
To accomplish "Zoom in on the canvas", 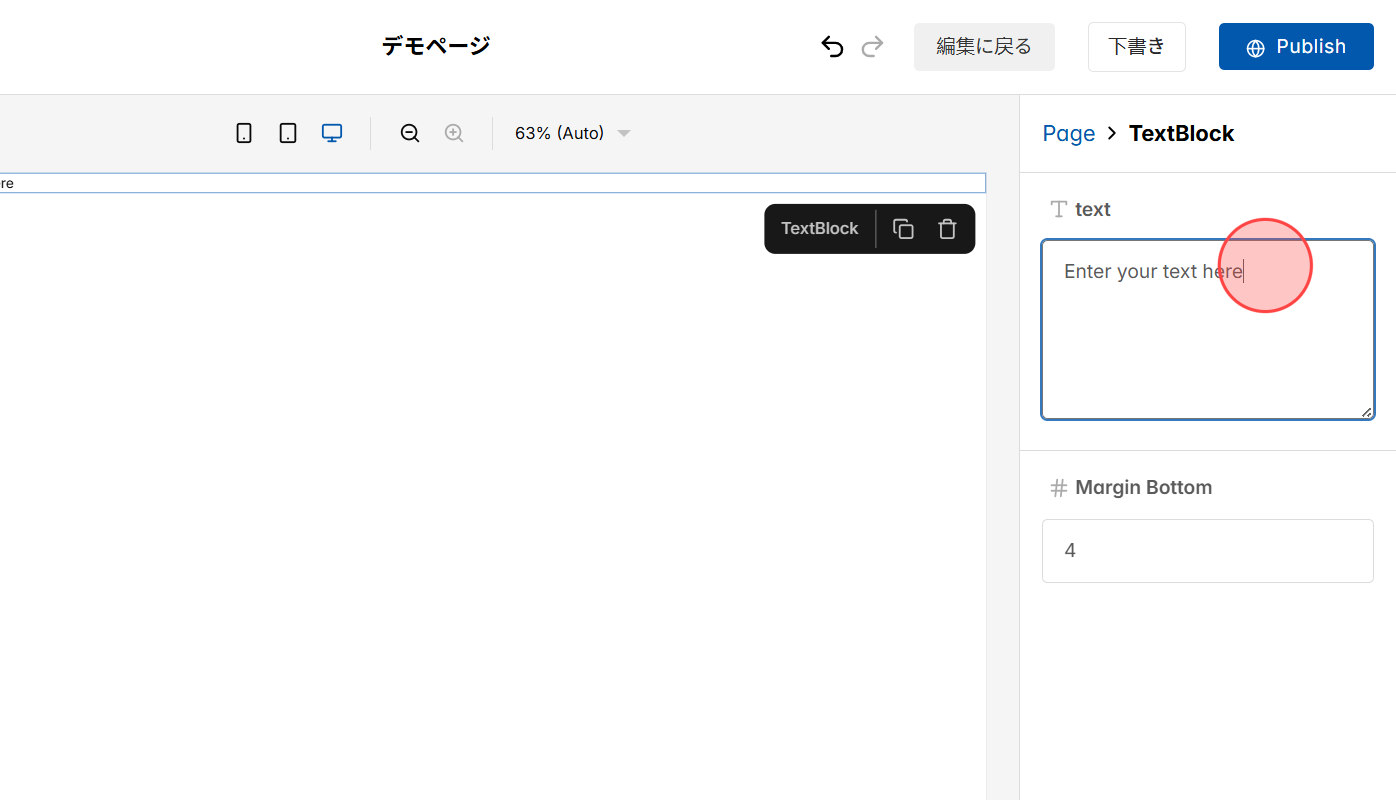I will point(454,132).
